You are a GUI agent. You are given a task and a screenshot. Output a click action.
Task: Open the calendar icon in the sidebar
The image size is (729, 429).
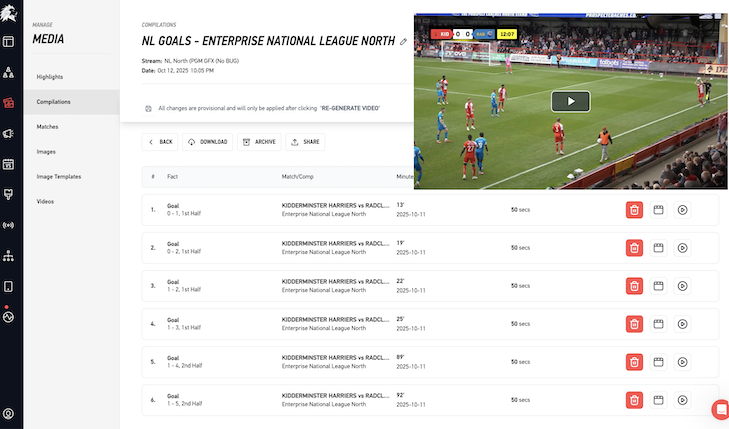click(x=9, y=164)
